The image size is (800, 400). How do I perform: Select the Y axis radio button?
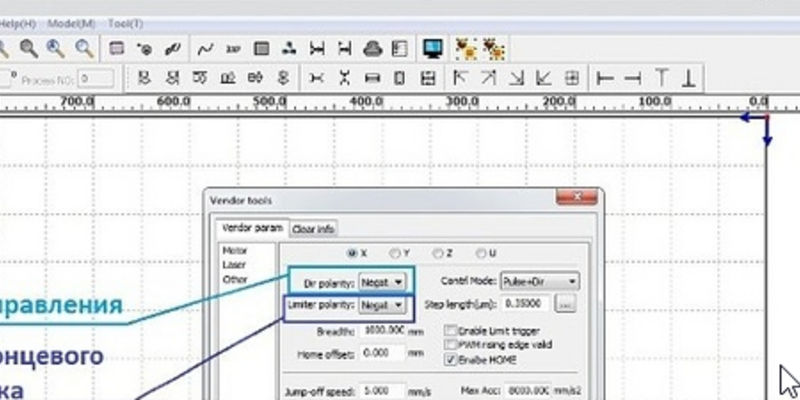(x=397, y=254)
